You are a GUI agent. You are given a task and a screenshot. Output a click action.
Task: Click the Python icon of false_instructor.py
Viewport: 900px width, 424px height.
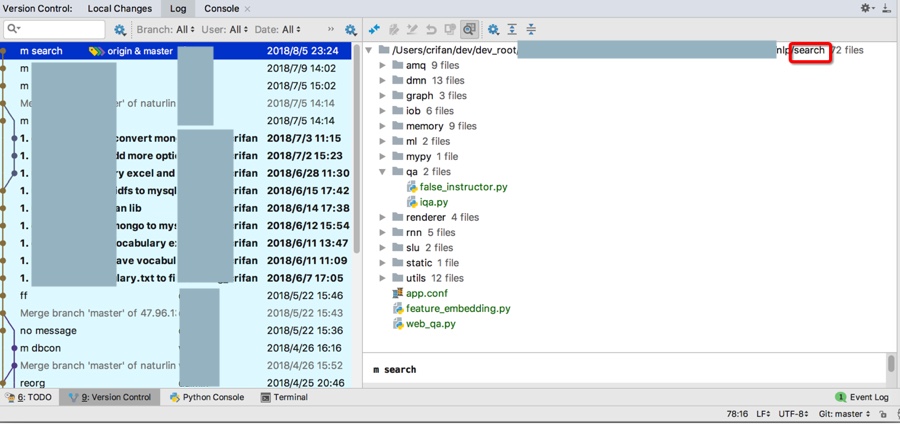412,187
